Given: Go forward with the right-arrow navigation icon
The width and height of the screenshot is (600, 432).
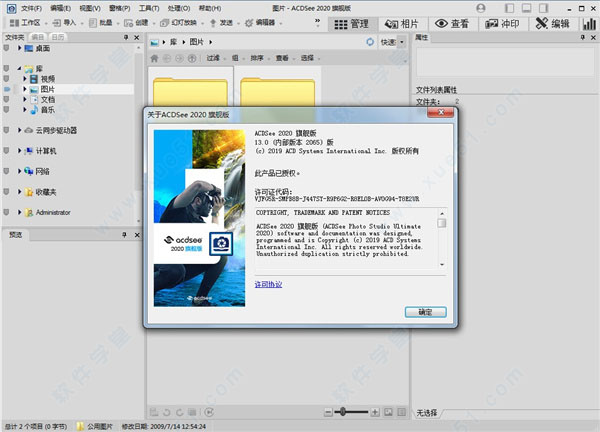Looking at the screenshot, I should coord(179,58).
